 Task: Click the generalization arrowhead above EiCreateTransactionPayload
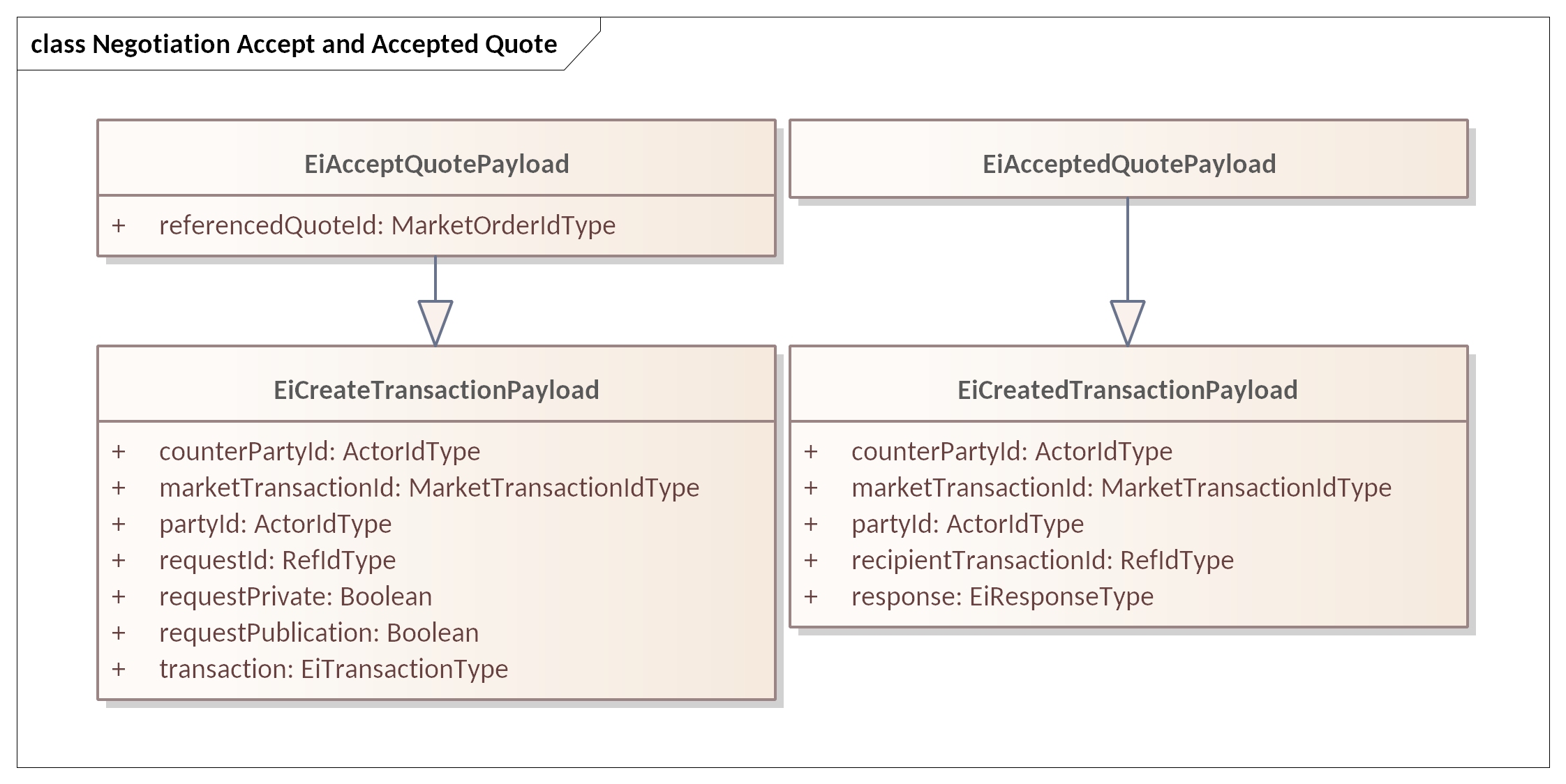coord(435,321)
